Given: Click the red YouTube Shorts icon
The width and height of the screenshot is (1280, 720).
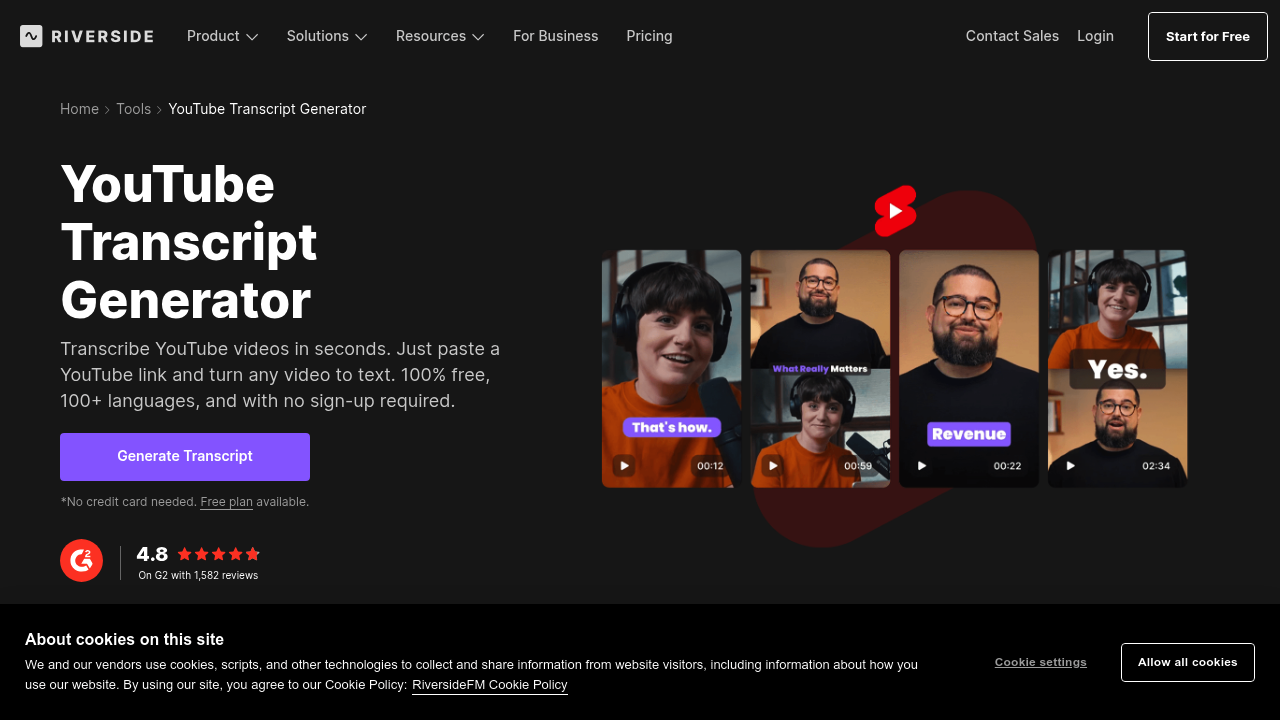Looking at the screenshot, I should 895,211.
